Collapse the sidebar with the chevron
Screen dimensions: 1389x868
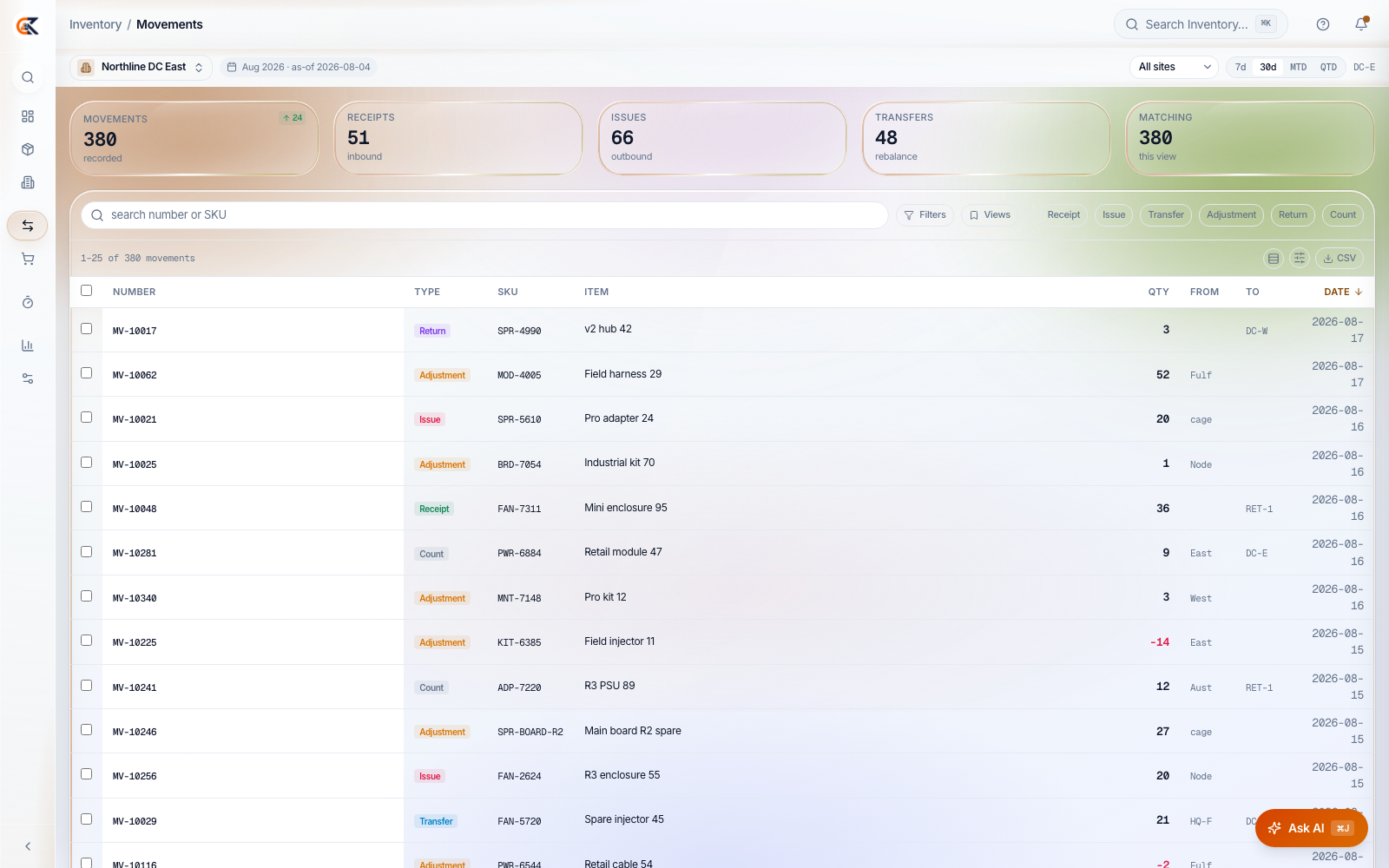coord(28,846)
